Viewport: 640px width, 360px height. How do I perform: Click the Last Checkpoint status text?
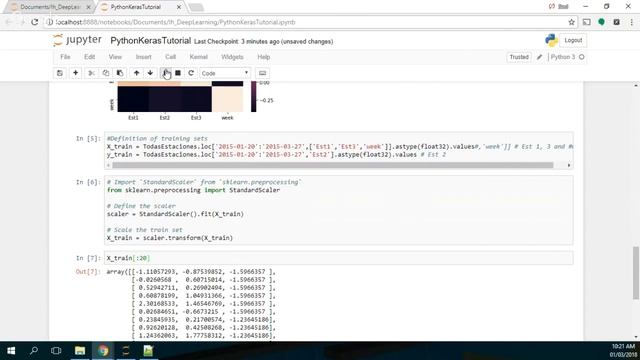point(263,42)
